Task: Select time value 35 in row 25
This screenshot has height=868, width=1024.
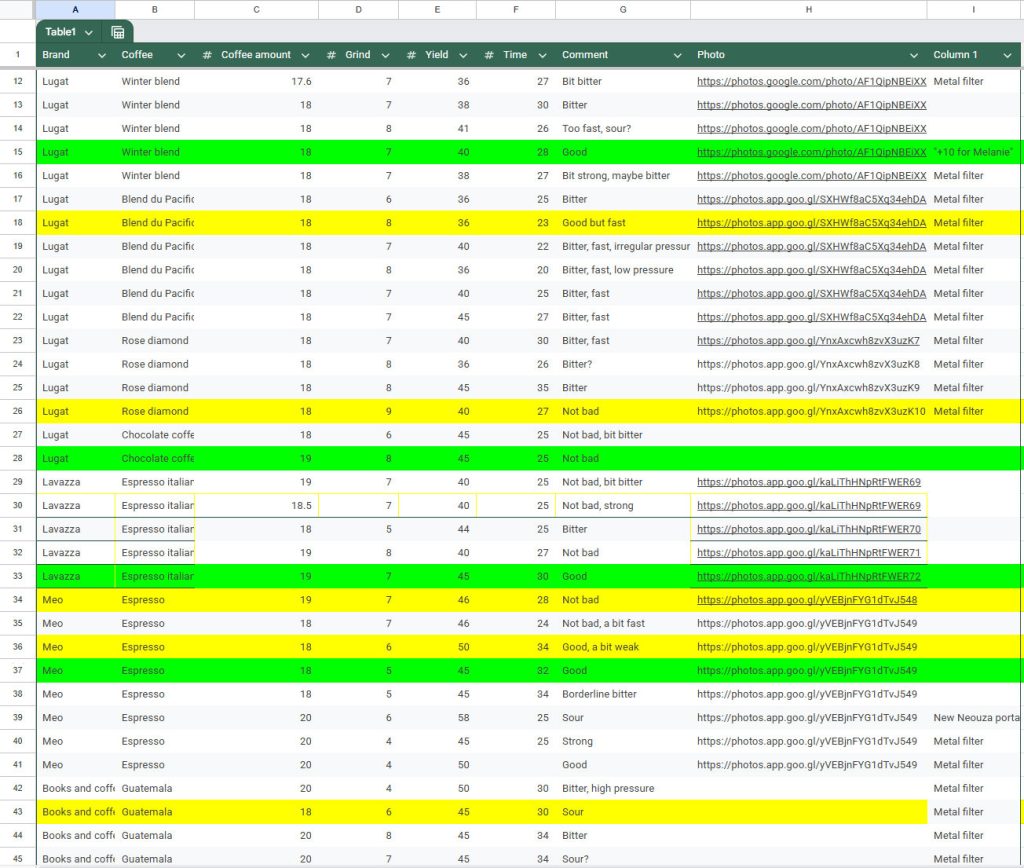Action: (516, 387)
